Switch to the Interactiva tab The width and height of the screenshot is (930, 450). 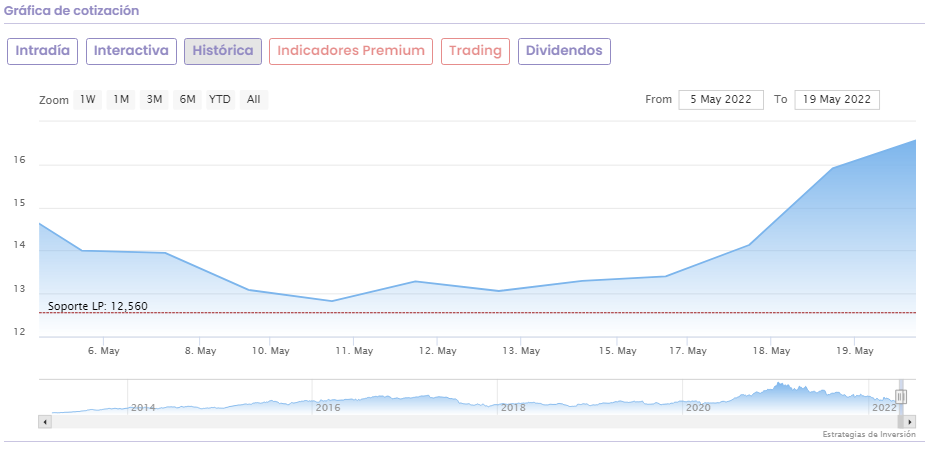(131, 51)
